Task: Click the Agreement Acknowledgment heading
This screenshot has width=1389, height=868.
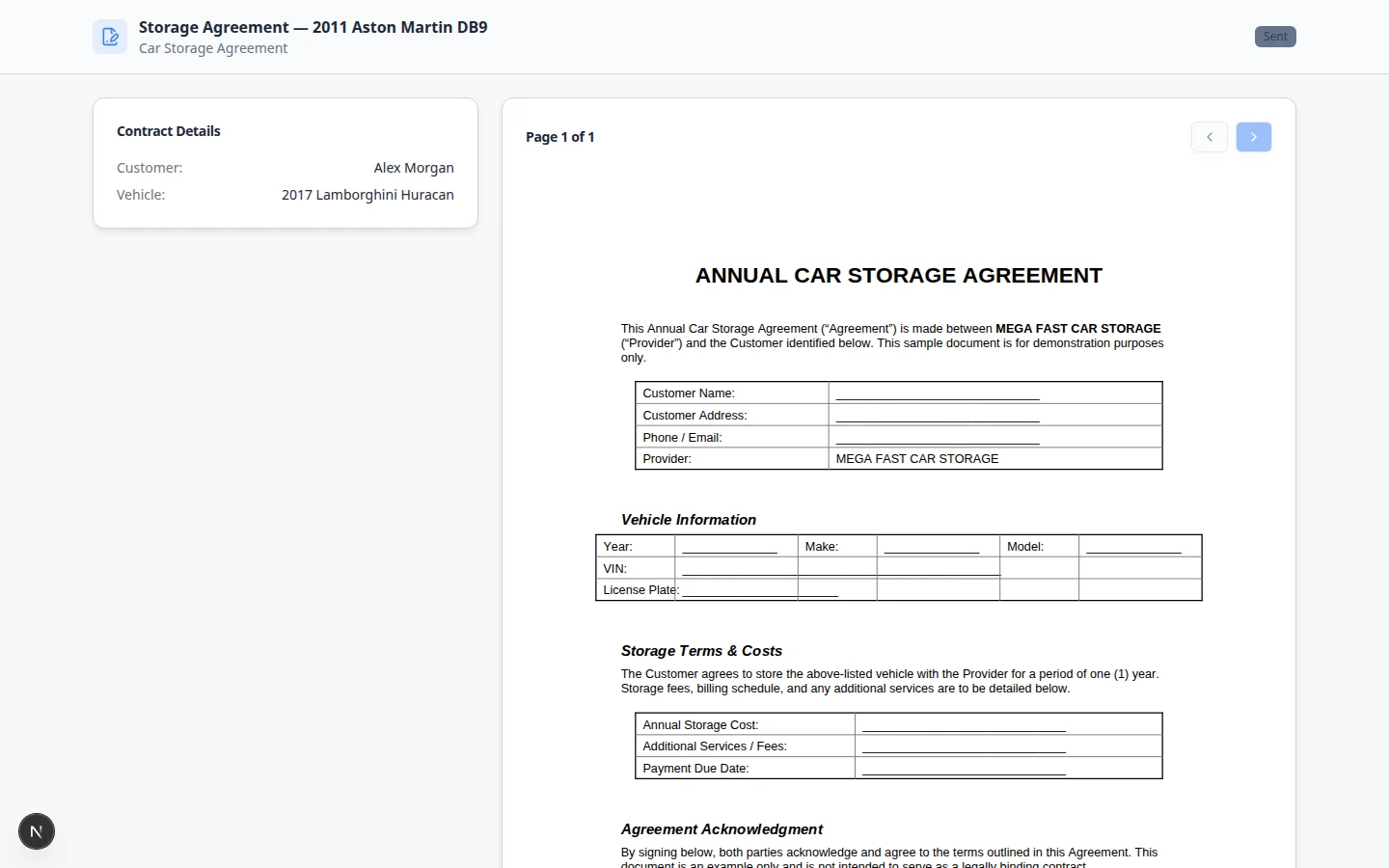Action: pyautogui.click(x=722, y=829)
